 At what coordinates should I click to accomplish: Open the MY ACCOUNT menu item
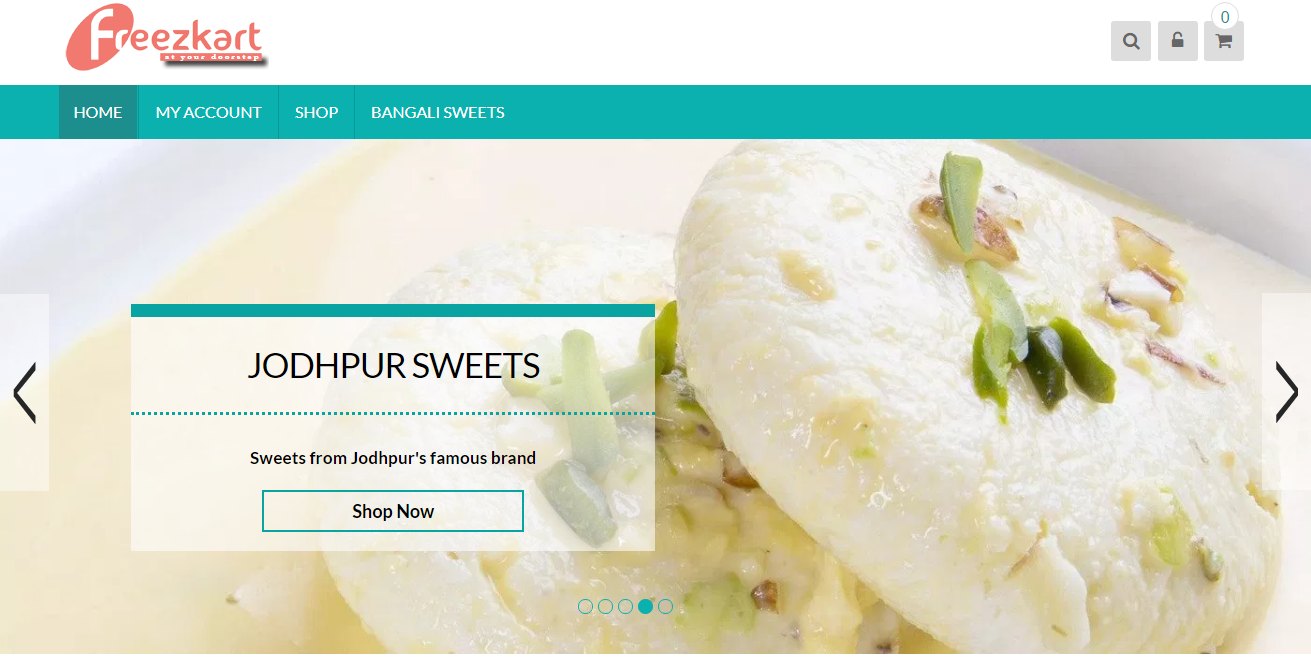208,112
